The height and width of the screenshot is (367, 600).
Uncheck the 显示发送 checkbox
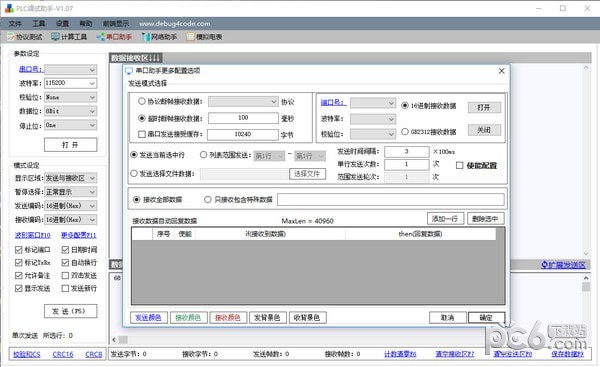coord(18,288)
